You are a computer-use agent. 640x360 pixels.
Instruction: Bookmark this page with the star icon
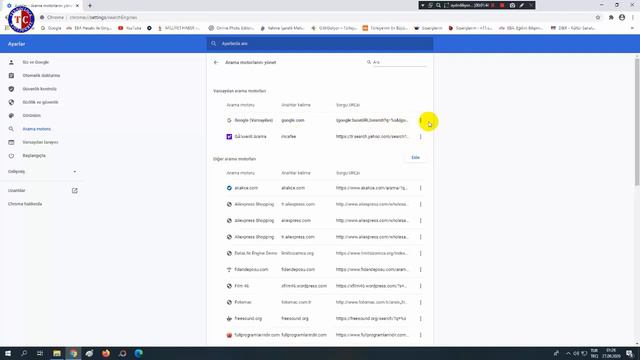(598, 18)
